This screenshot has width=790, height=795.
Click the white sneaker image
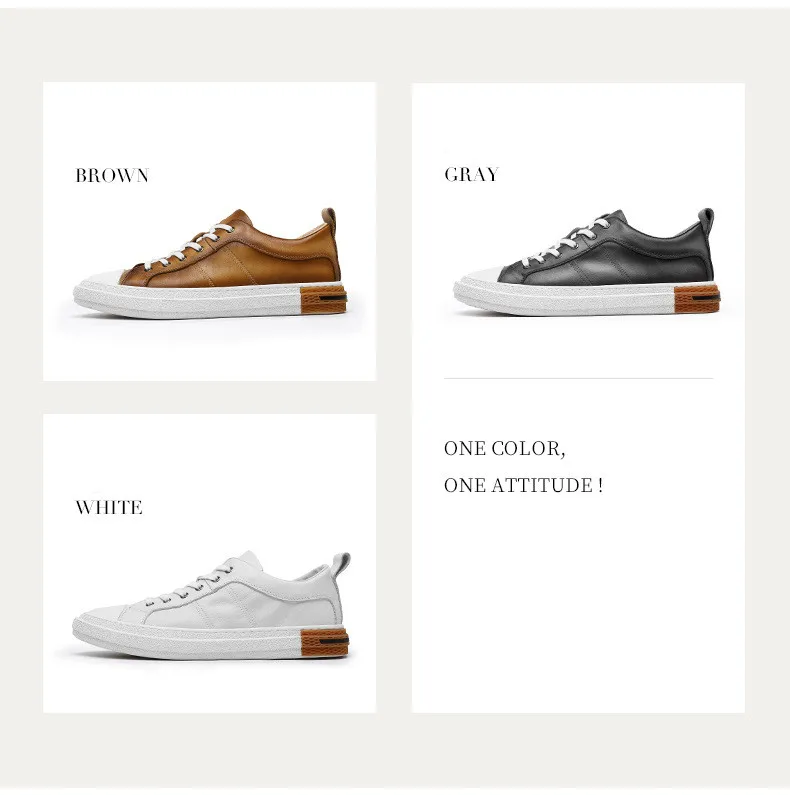[x=211, y=606]
